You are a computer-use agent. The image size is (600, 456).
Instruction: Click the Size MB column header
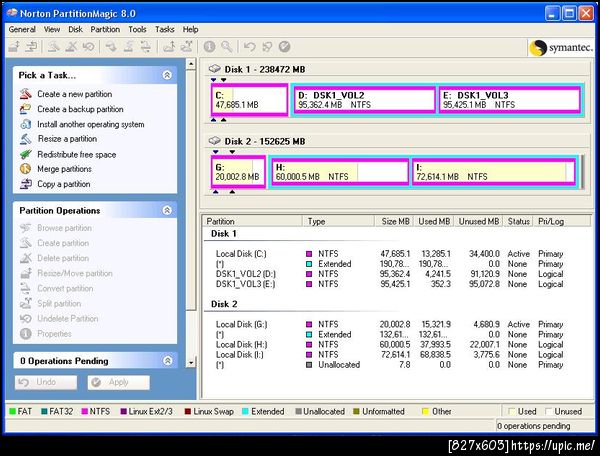(394, 221)
